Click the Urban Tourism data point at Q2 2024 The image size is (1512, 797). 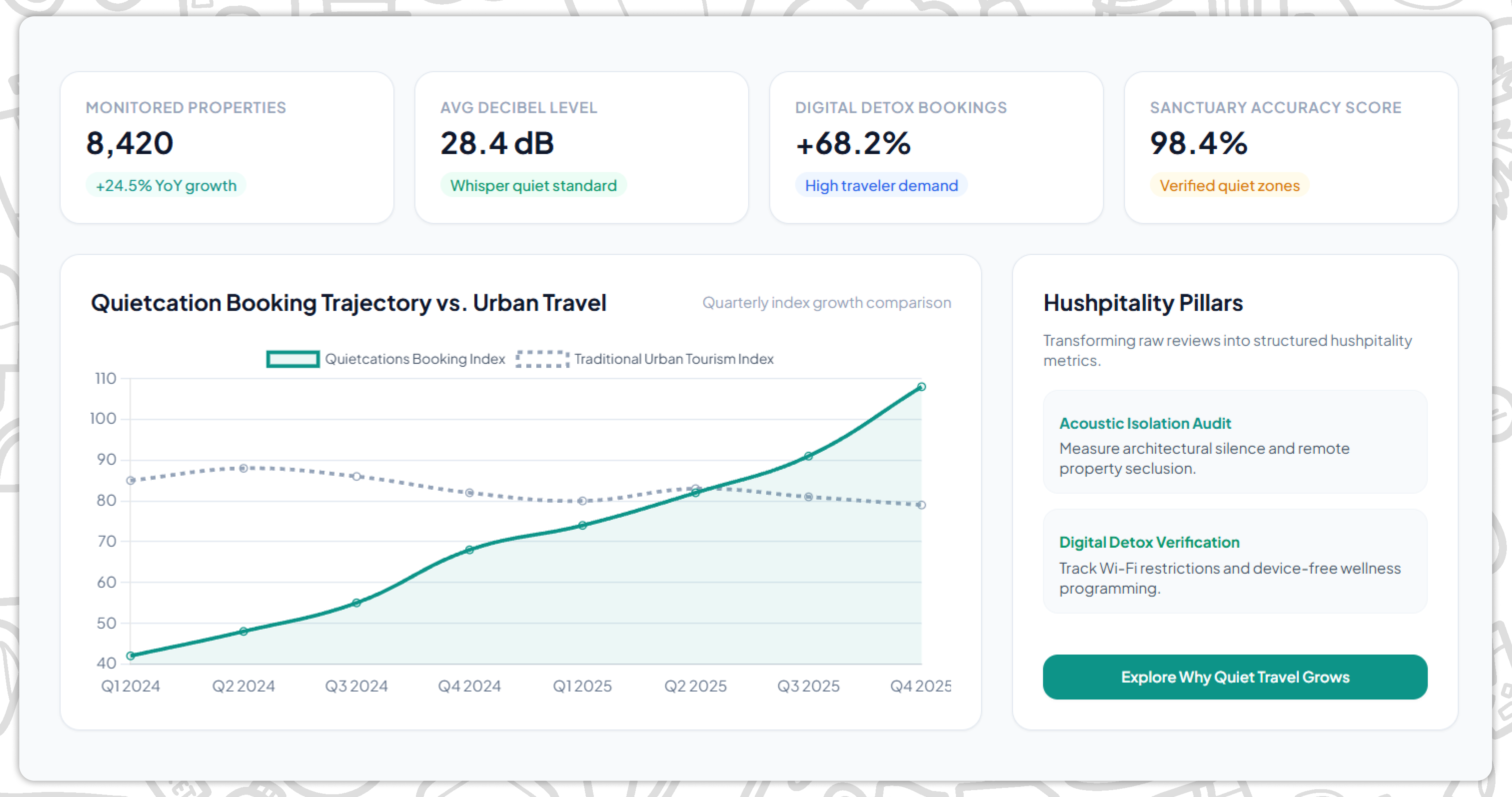coord(244,468)
